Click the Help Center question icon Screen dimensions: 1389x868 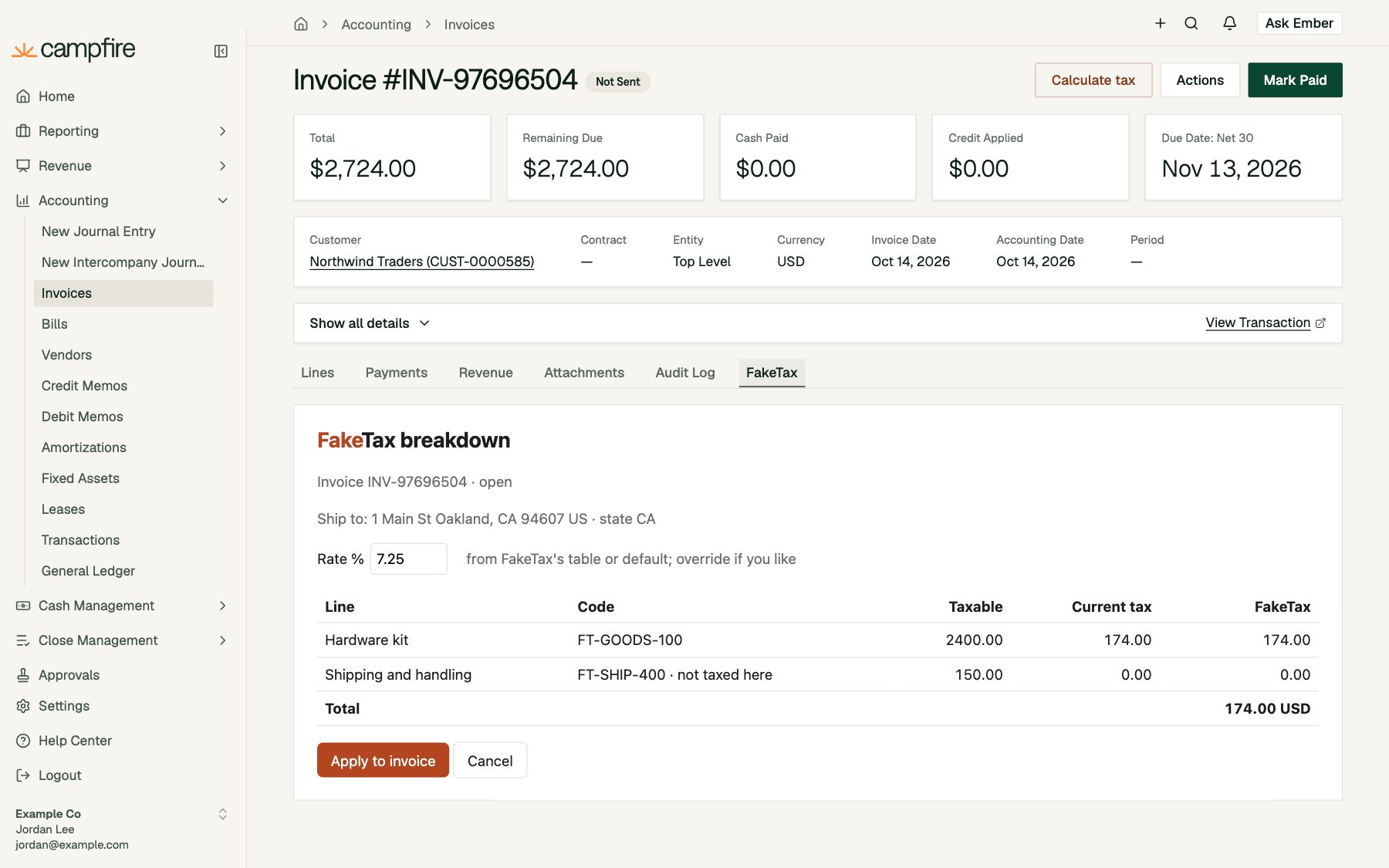click(23, 741)
